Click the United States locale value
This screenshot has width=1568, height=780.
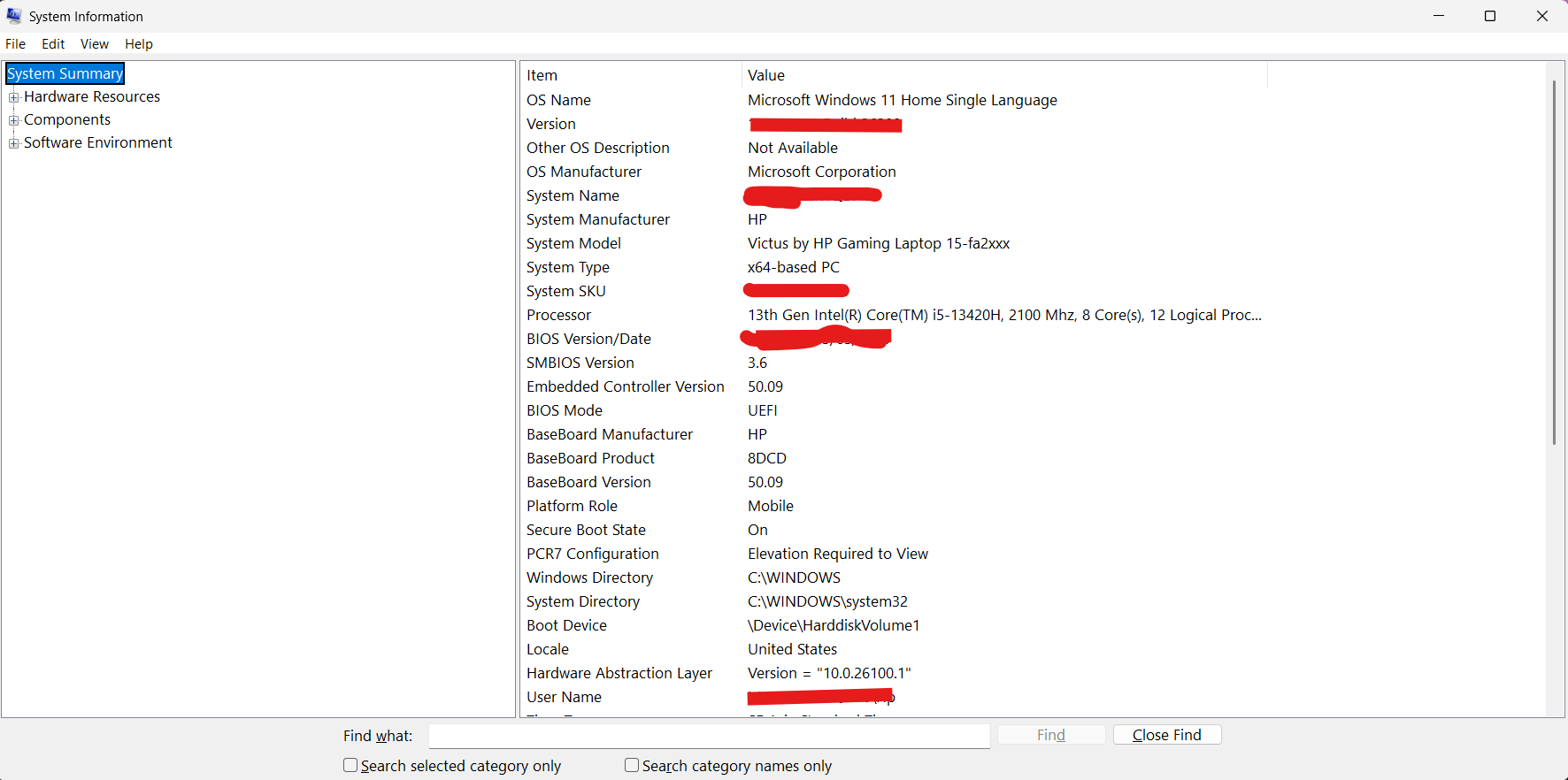[792, 649]
